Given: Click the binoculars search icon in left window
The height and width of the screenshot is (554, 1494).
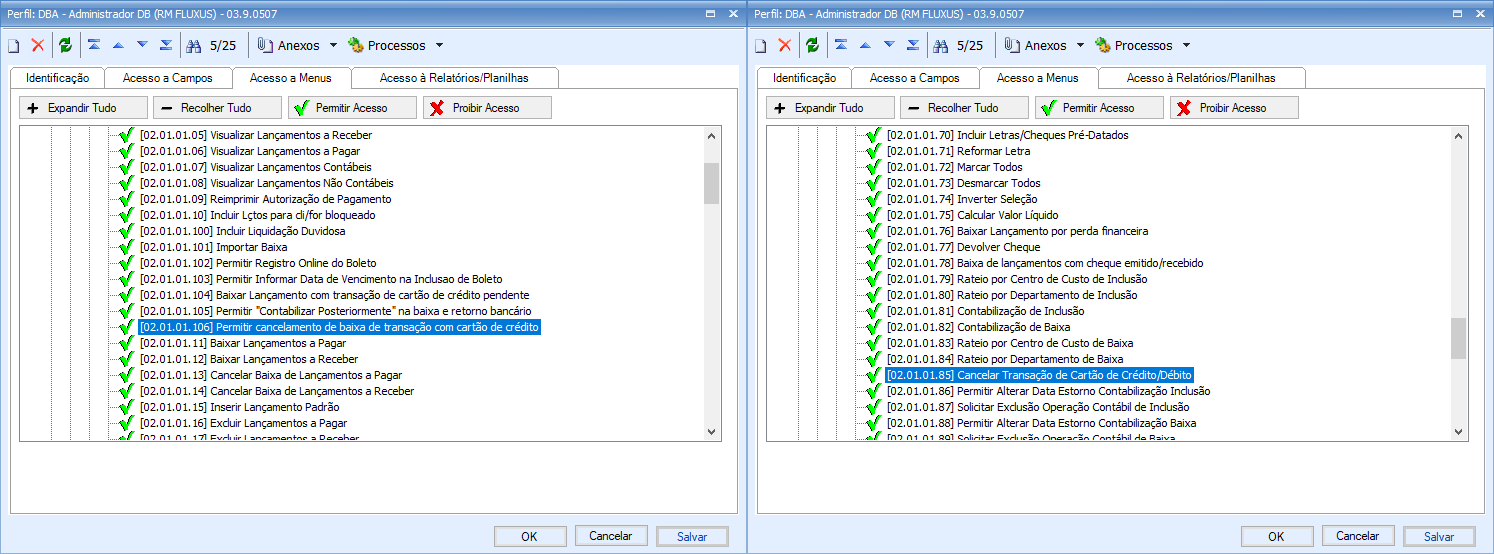Looking at the screenshot, I should 194,45.
